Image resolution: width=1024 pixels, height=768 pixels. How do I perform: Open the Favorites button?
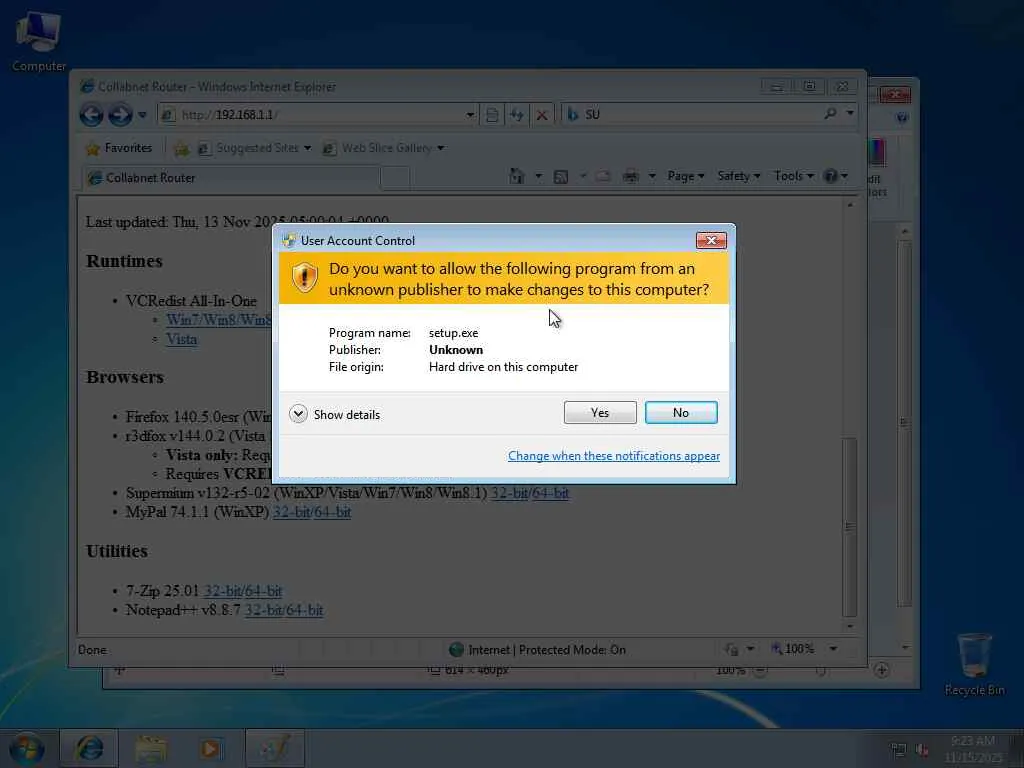coord(119,148)
